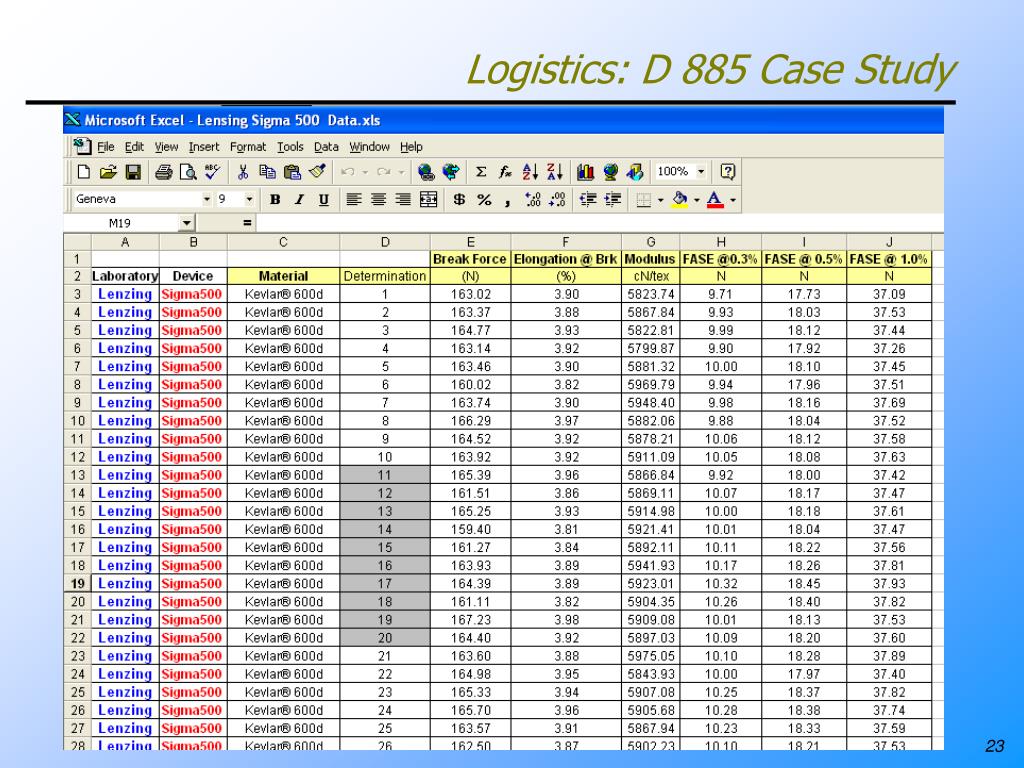Toggle Bold formatting
The width and height of the screenshot is (1024, 768).
pyautogui.click(x=275, y=200)
